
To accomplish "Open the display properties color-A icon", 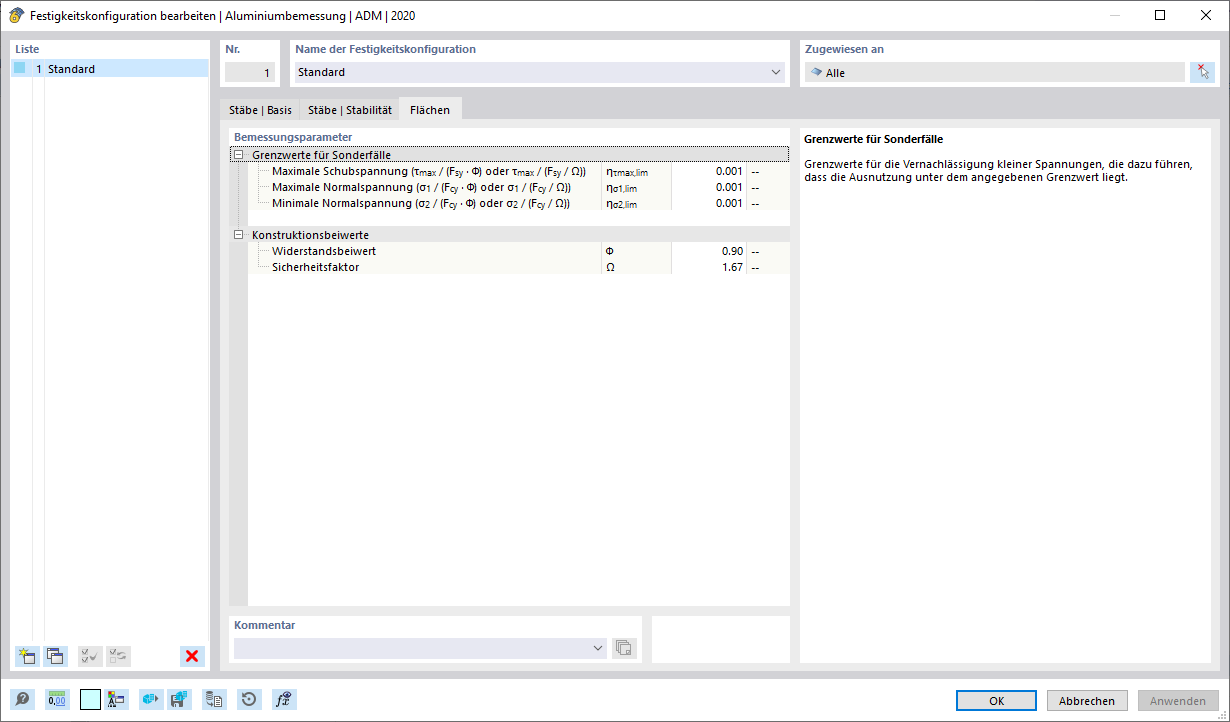I will pos(117,699).
